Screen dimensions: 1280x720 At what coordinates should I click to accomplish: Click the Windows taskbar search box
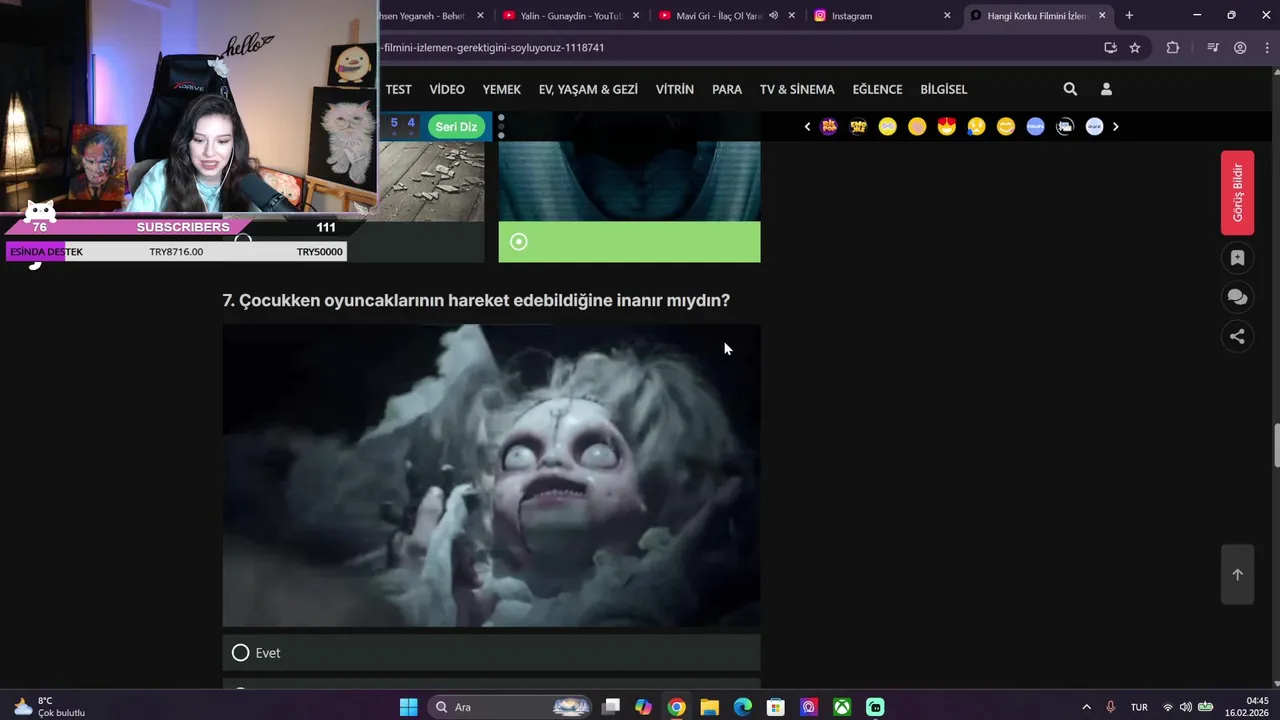coord(511,707)
